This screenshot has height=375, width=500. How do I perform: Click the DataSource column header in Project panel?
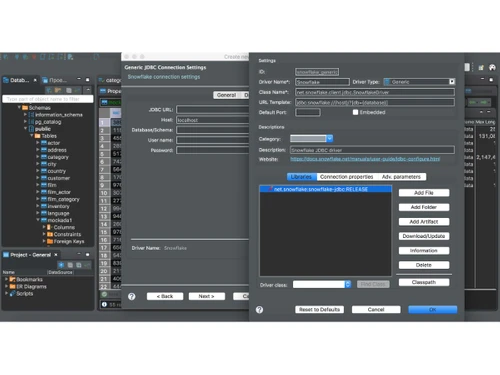pos(60,272)
